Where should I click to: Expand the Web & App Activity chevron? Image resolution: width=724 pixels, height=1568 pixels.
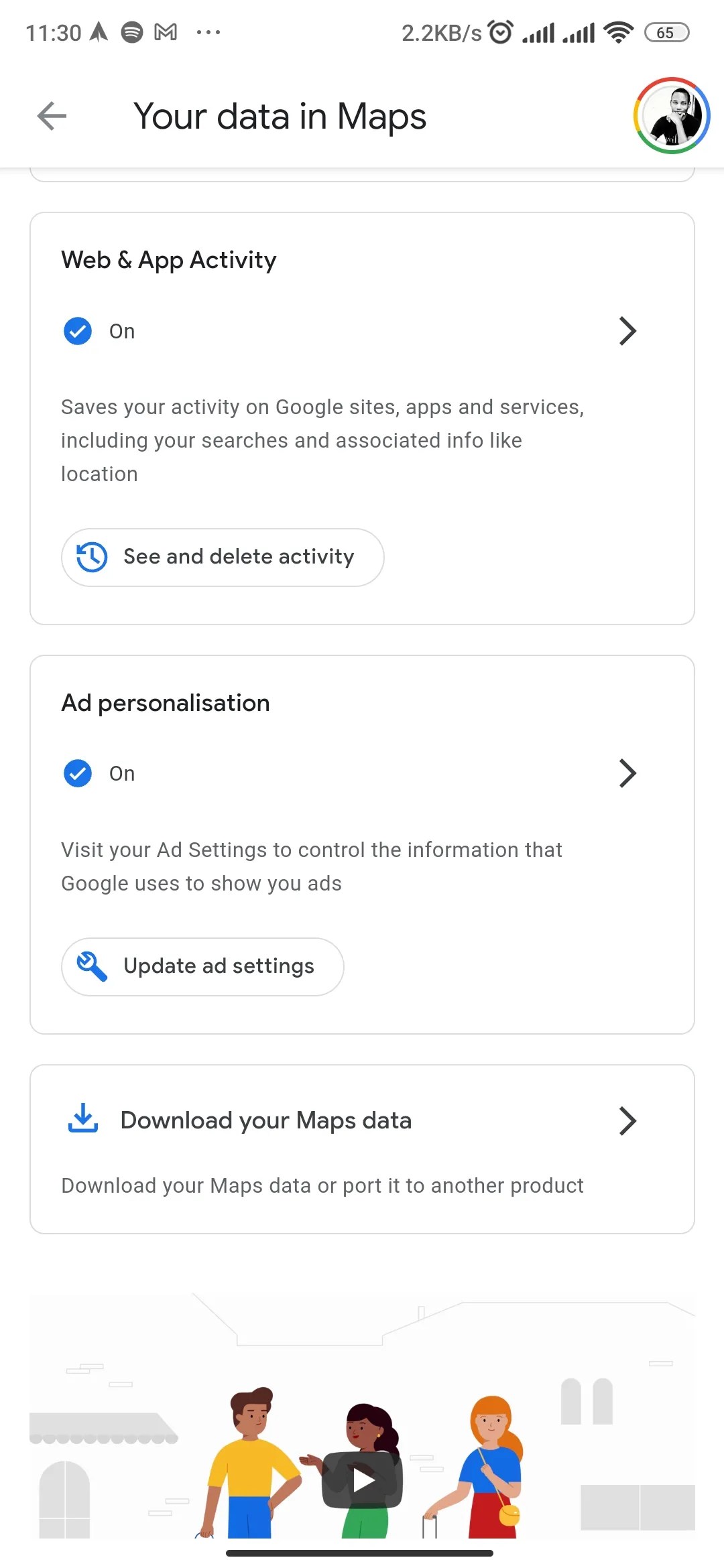[x=627, y=330]
